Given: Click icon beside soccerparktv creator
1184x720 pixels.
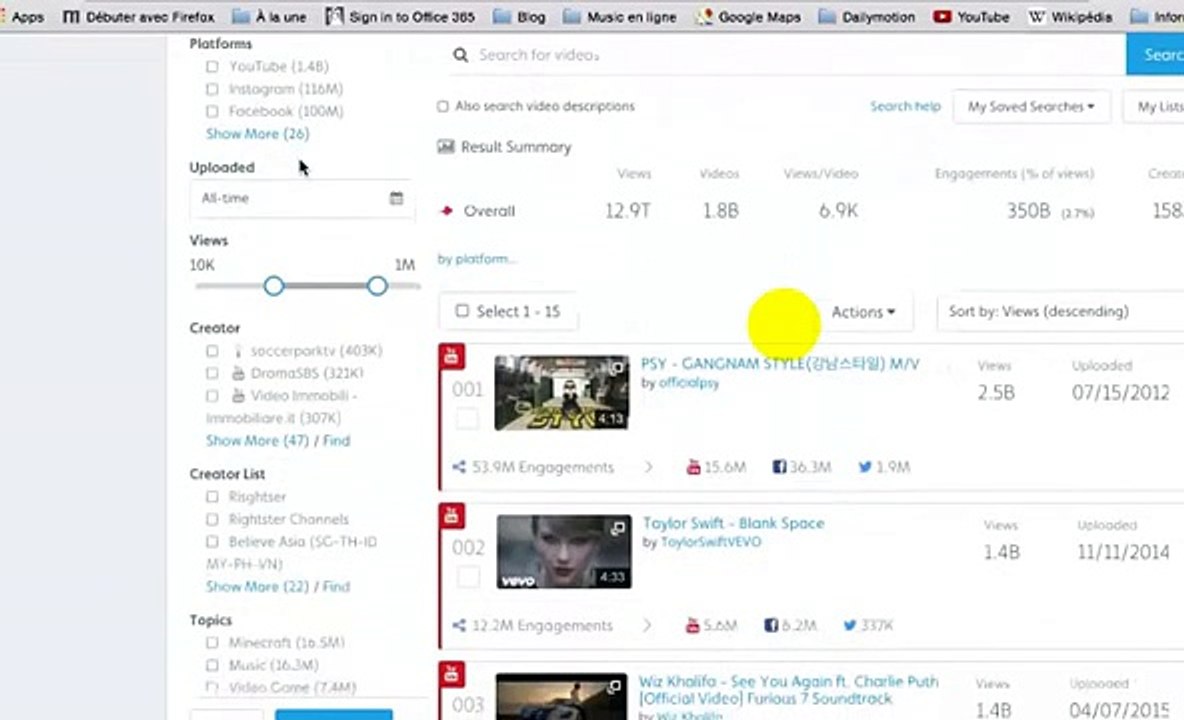Looking at the screenshot, I should [x=238, y=351].
